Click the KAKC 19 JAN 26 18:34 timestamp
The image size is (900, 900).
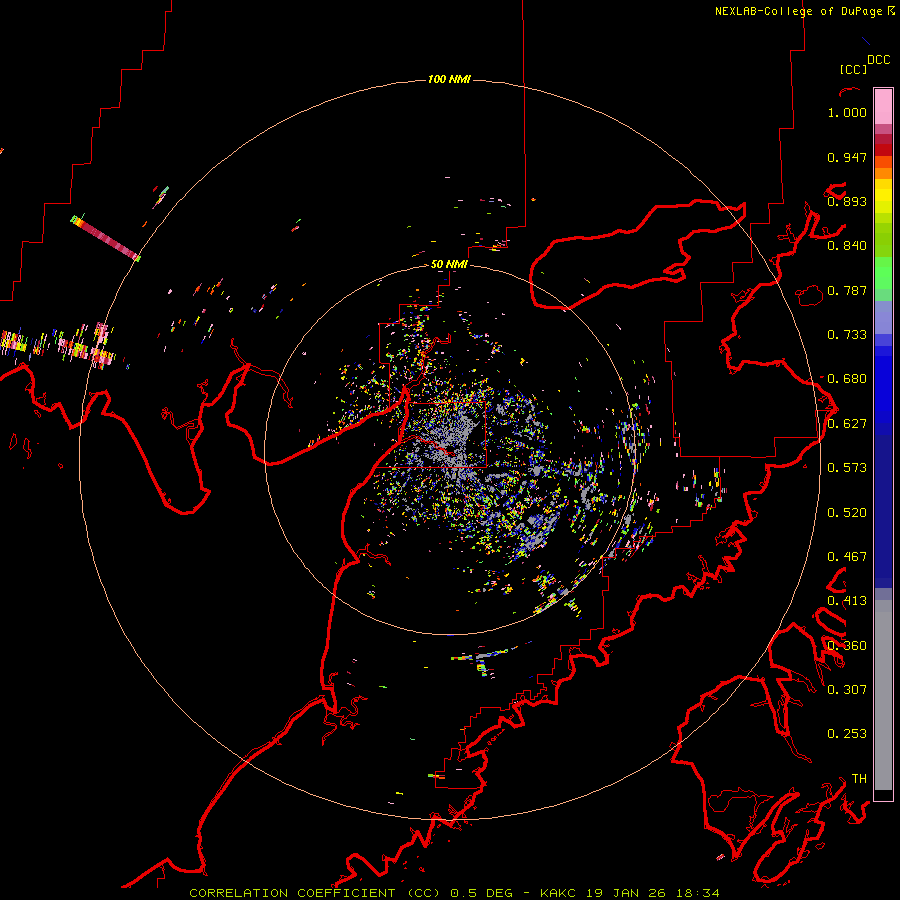[x=630, y=893]
